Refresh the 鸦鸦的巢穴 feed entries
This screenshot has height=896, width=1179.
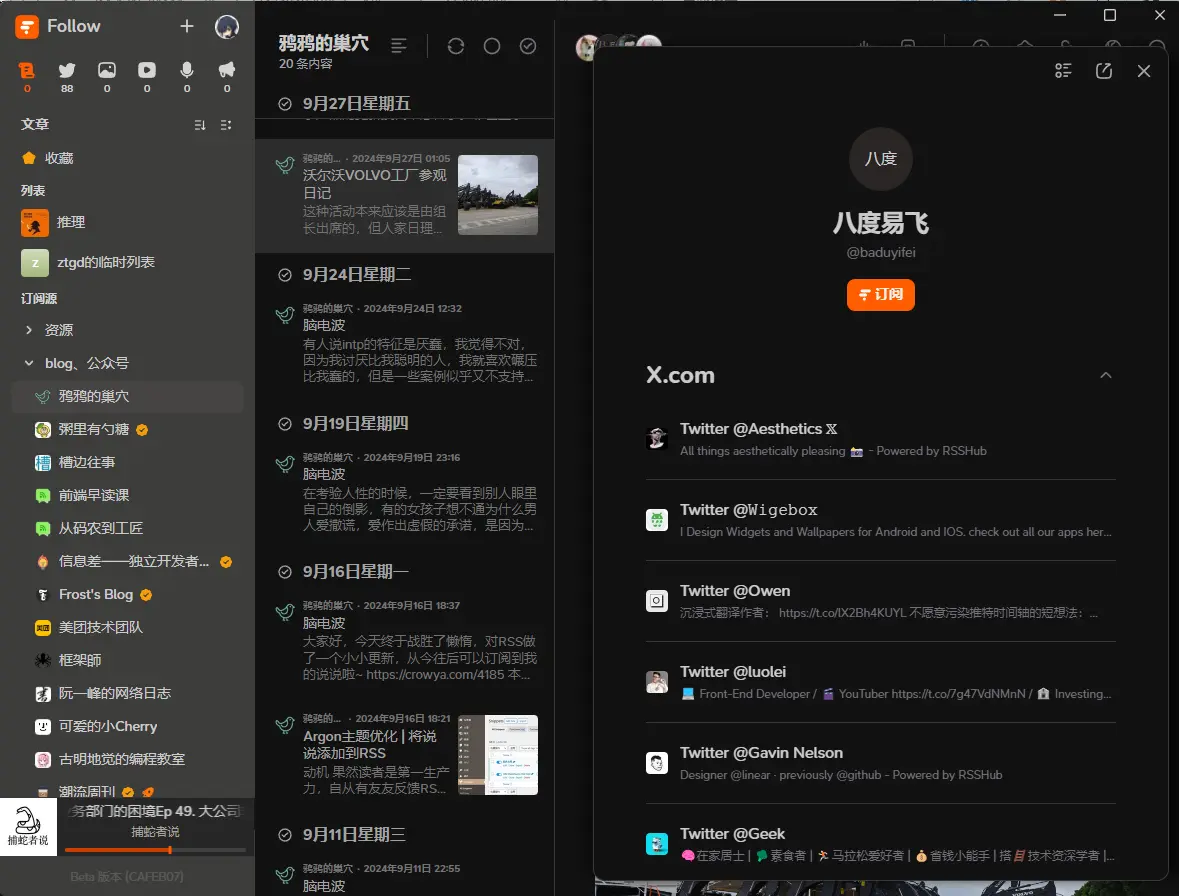456,46
